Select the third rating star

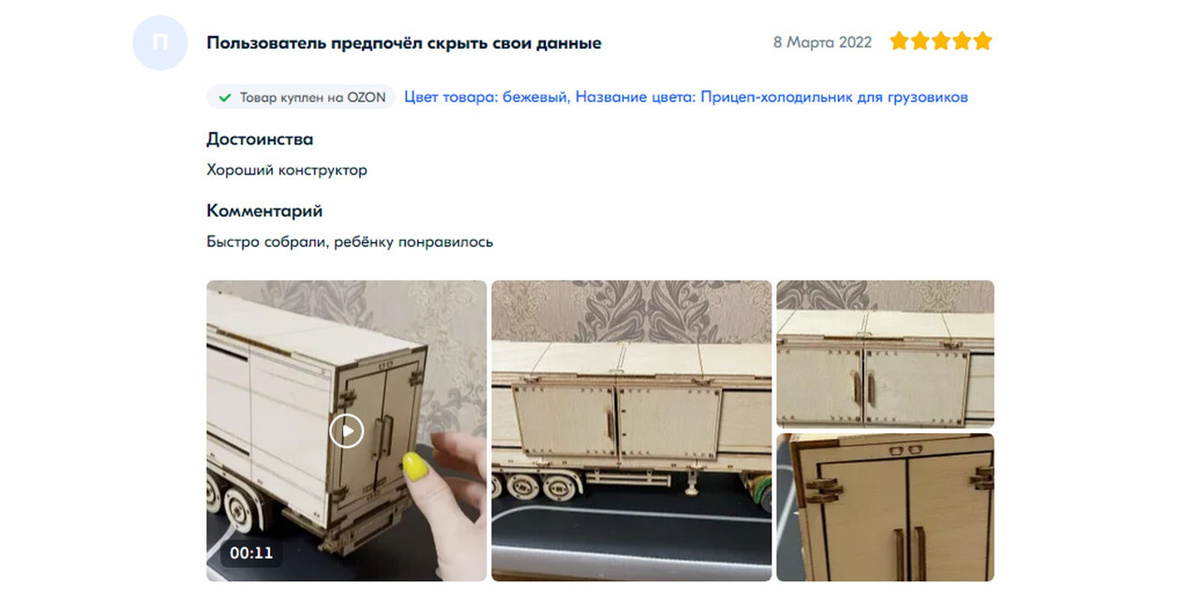(x=941, y=42)
